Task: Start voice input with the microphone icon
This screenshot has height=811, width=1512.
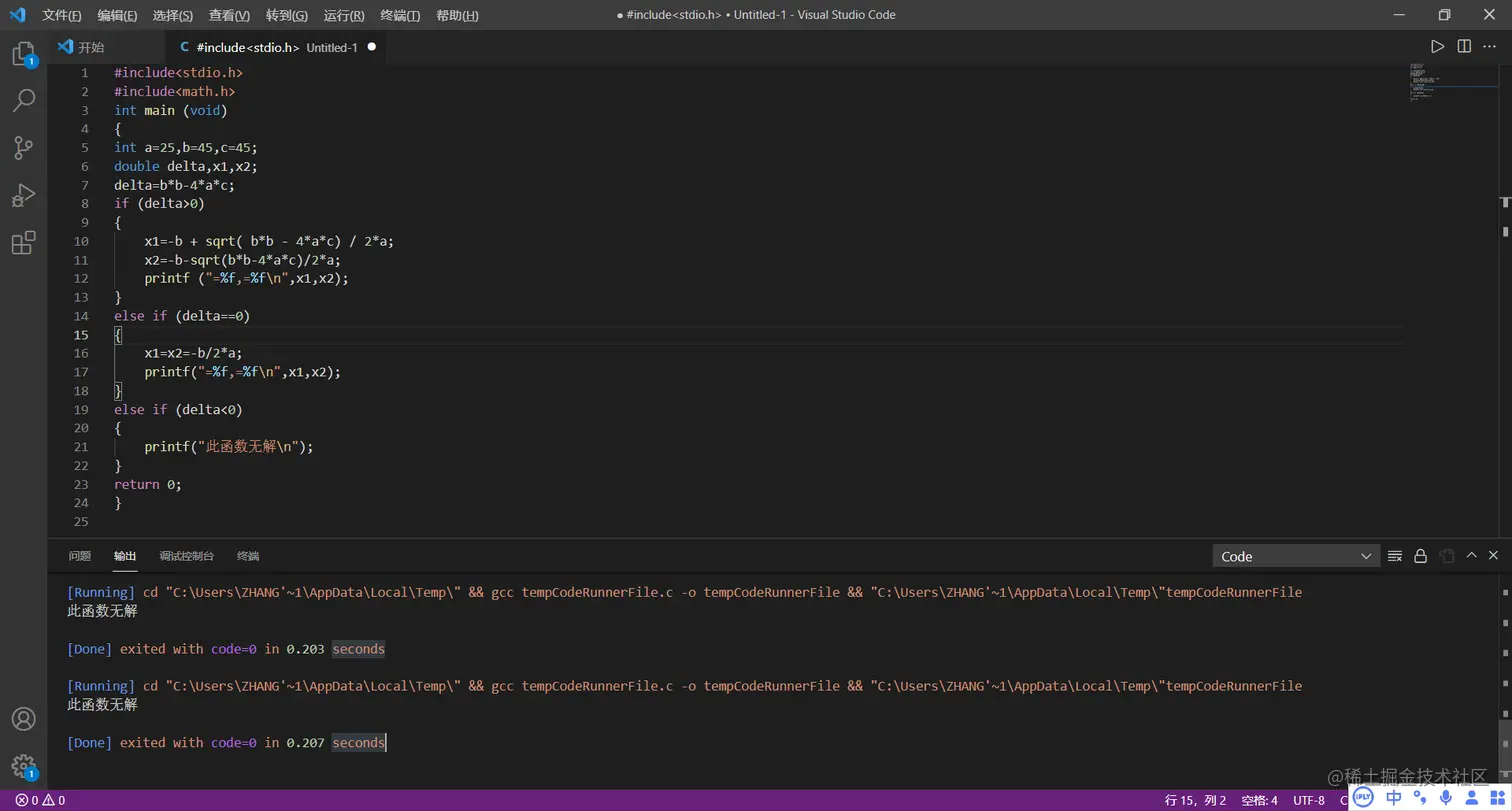Action: (1446, 797)
